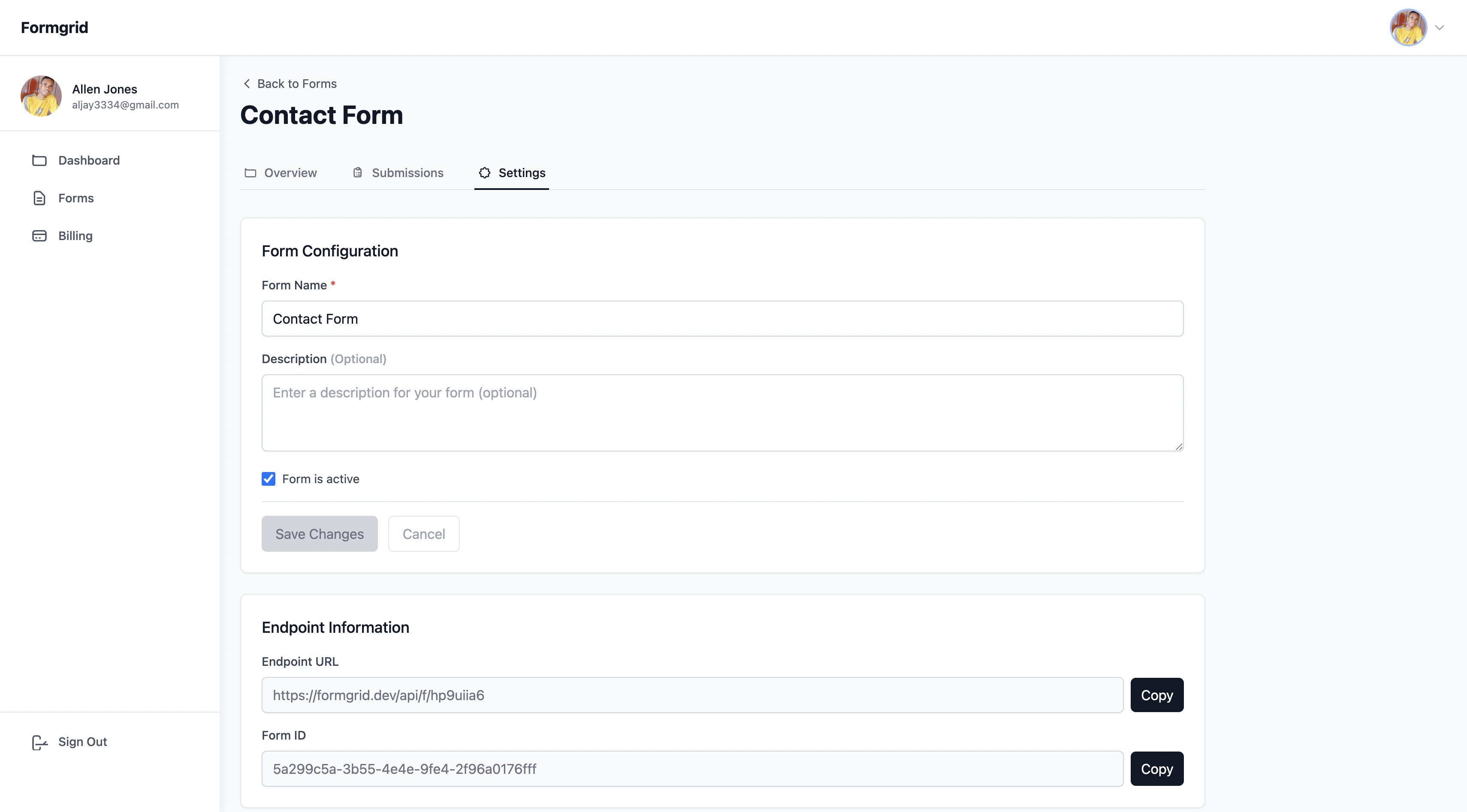Screen dimensions: 1467x812
Task: Focus the Form Name input field
Action: (722, 319)
